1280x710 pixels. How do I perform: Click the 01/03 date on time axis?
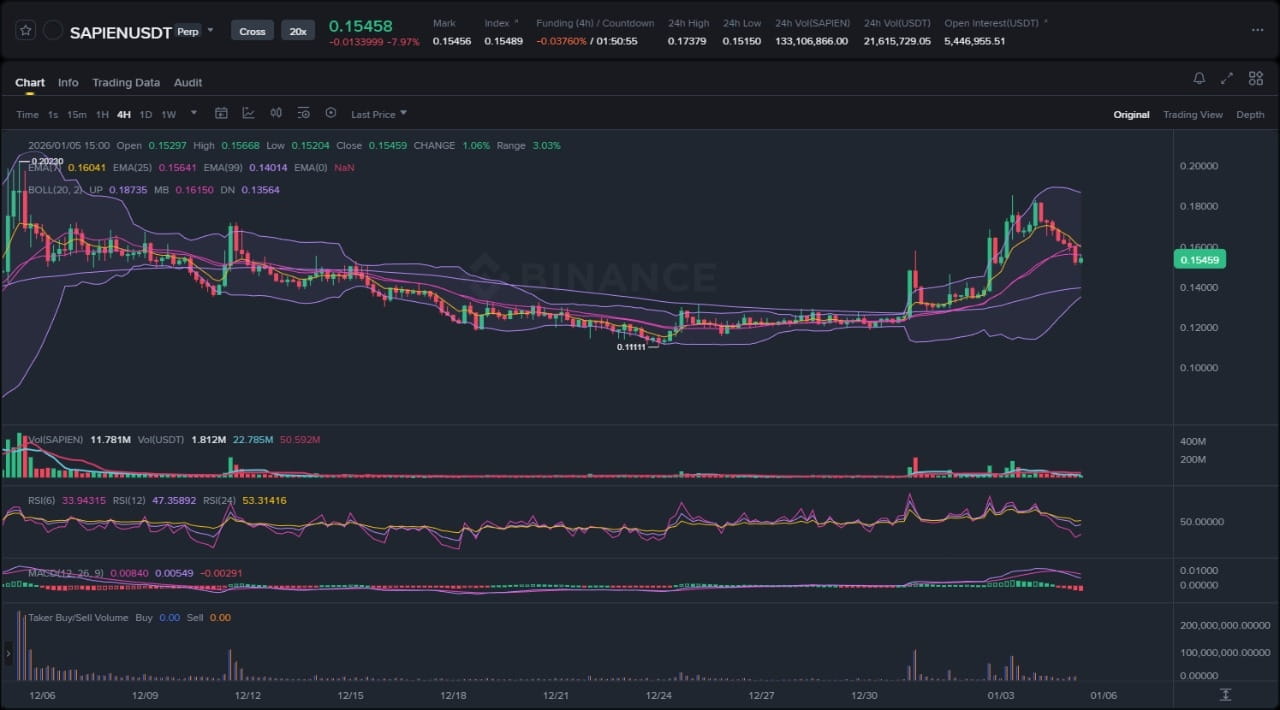(1000, 695)
